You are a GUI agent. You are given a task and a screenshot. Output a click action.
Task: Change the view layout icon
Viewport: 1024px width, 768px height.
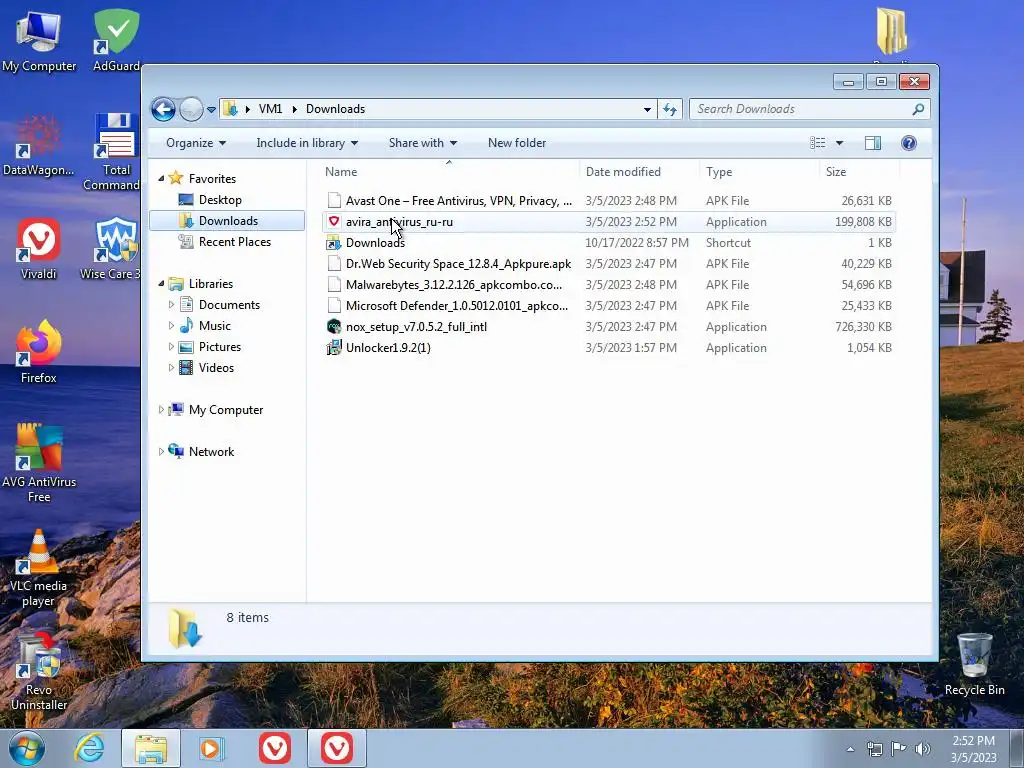click(818, 143)
